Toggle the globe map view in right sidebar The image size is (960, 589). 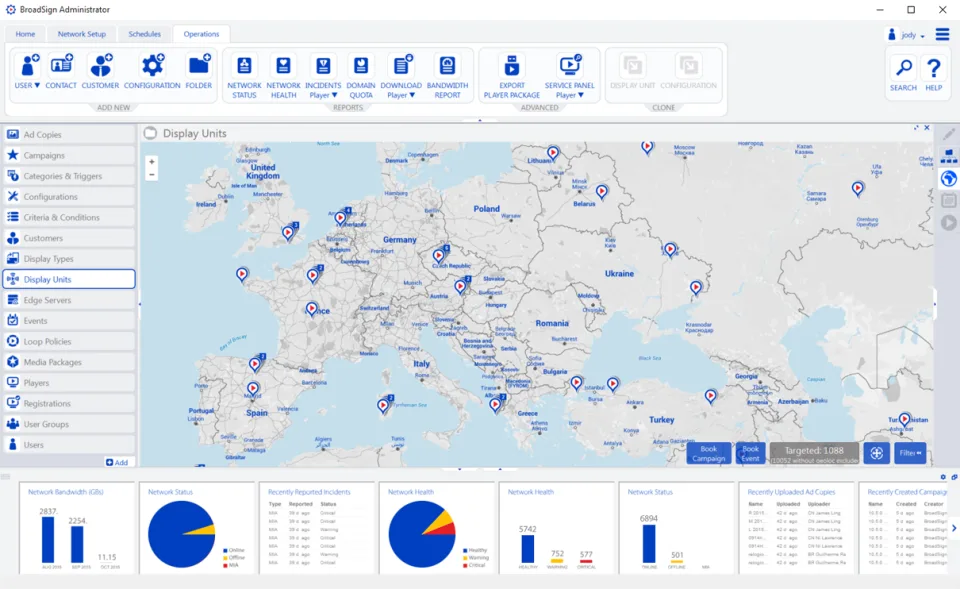949,179
